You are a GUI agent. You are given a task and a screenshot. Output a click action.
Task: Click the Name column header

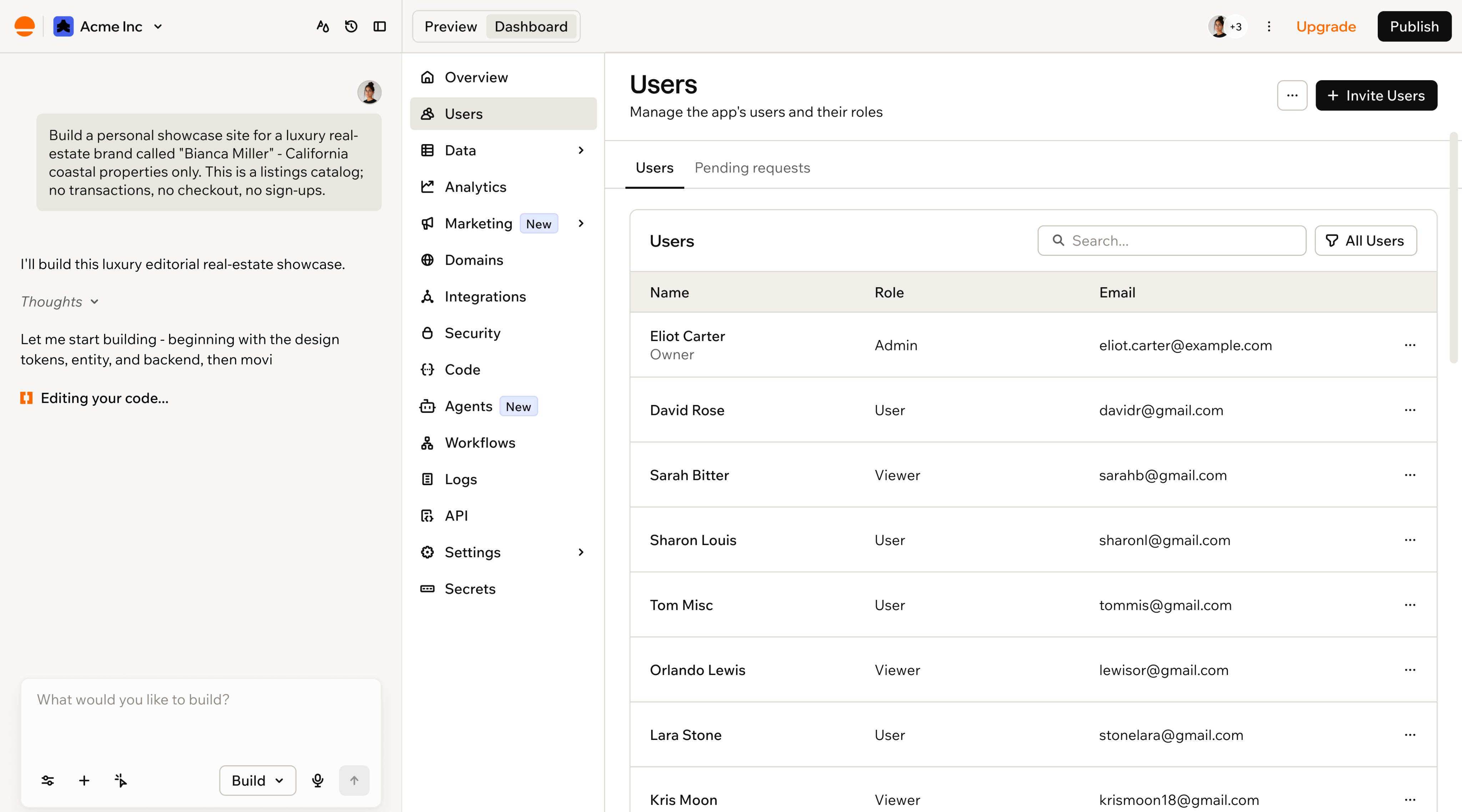pyautogui.click(x=669, y=293)
